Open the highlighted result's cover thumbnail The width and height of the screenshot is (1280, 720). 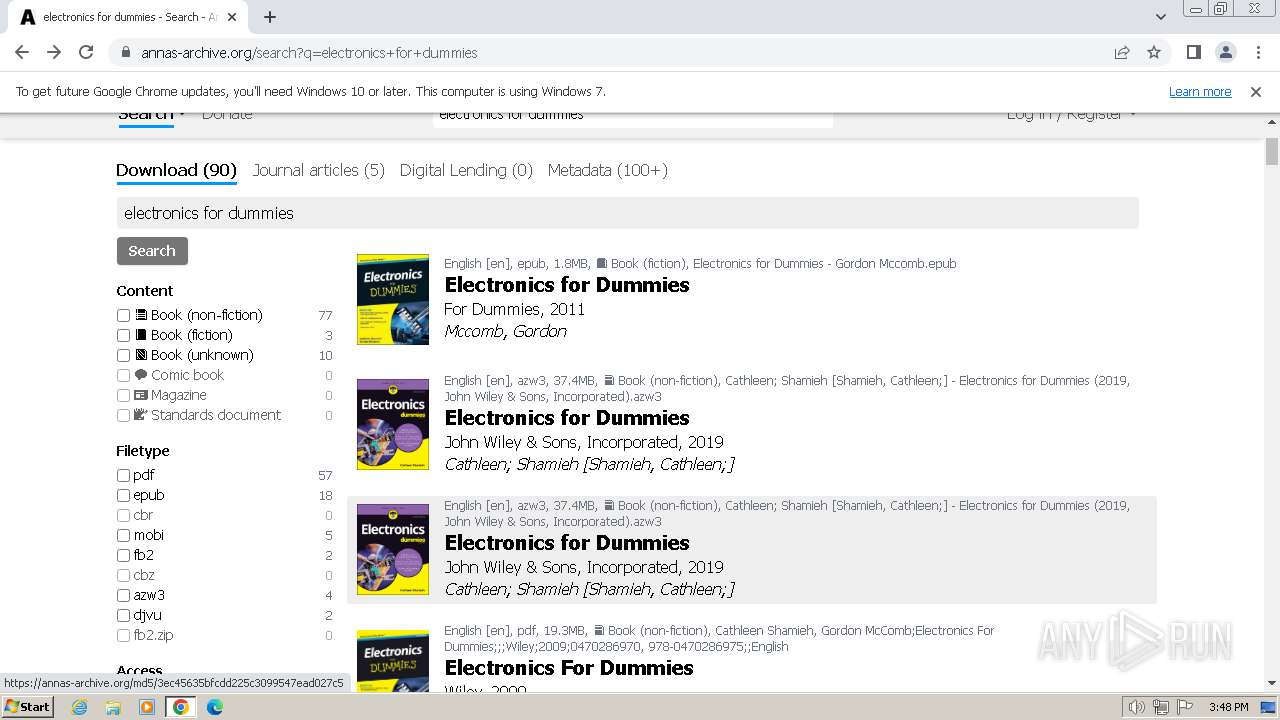click(393, 549)
